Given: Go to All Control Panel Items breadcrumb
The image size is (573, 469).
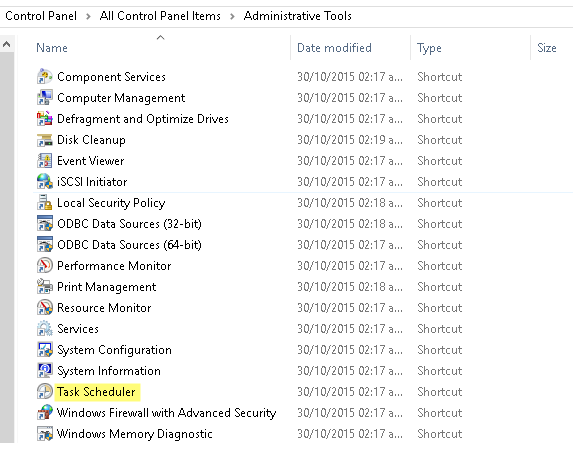Looking at the screenshot, I should coord(160,16).
